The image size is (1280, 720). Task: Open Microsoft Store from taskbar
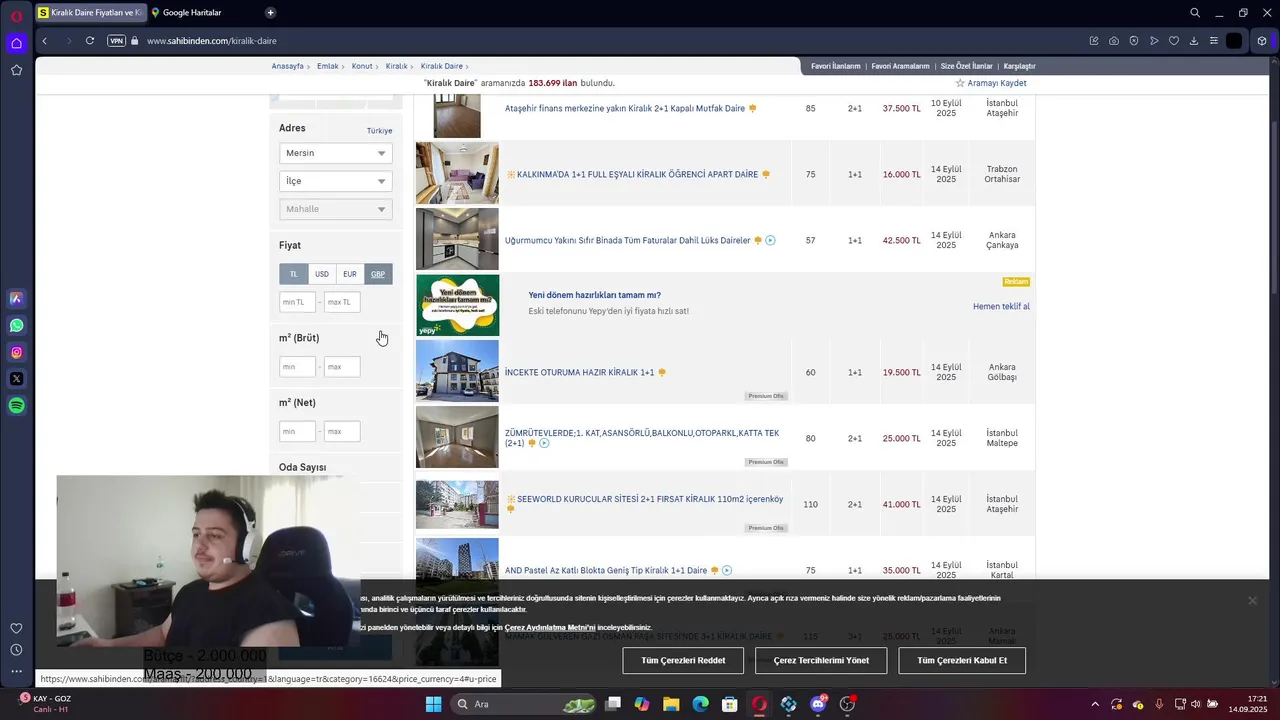730,704
